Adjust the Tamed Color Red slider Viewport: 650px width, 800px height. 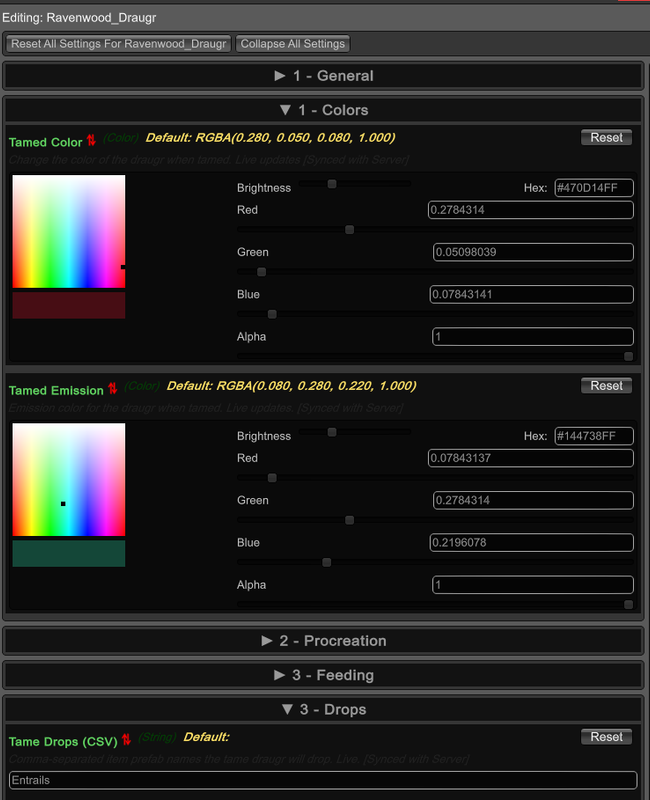[435, 230]
